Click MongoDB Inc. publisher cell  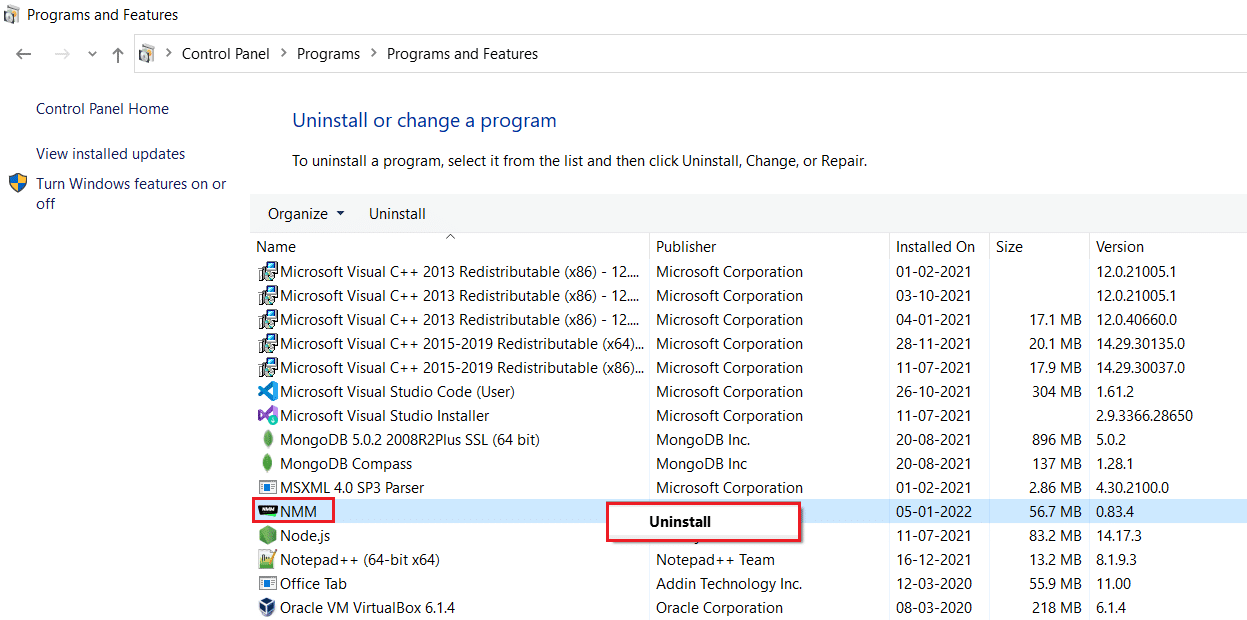coord(703,439)
